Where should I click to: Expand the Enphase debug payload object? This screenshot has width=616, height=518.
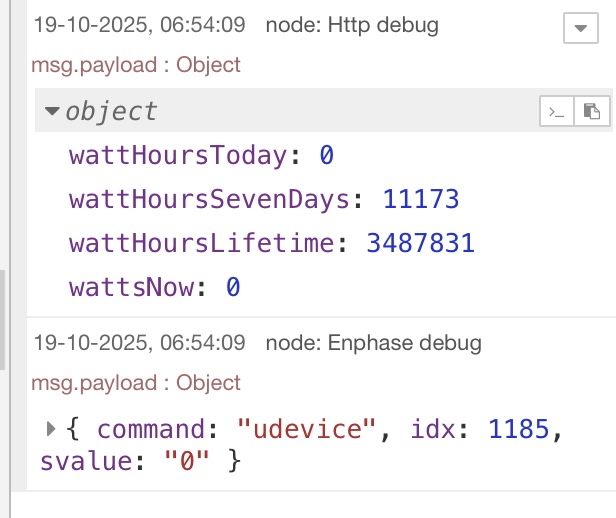[52, 429]
